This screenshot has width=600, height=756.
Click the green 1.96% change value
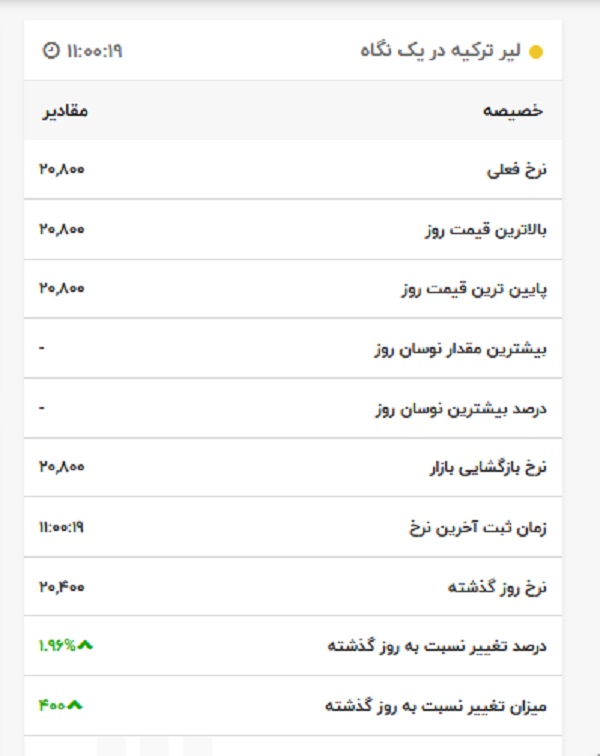click(x=58, y=645)
